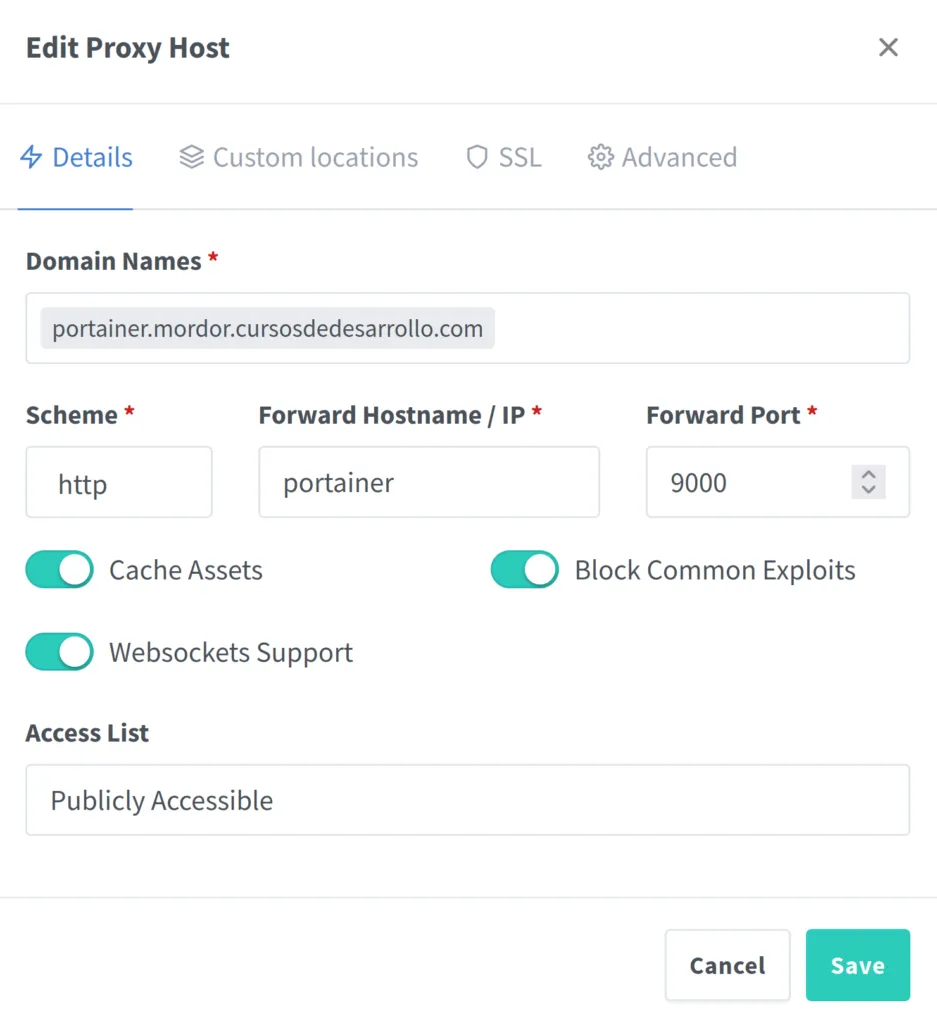Open the SSL tab
937x1024 pixels.
[520, 158]
